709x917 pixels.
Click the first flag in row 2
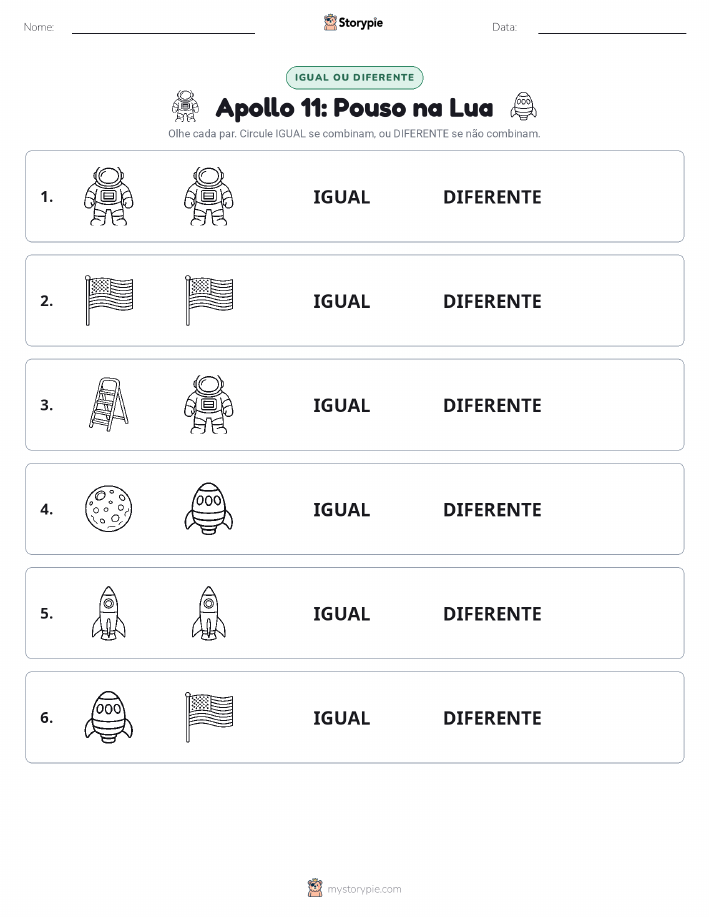(109, 301)
